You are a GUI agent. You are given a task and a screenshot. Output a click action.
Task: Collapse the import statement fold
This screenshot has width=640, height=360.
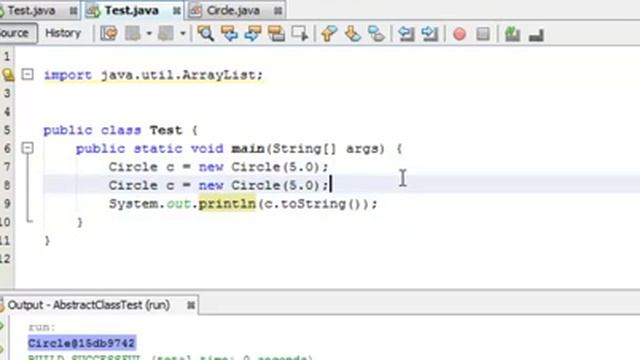[x=27, y=74]
